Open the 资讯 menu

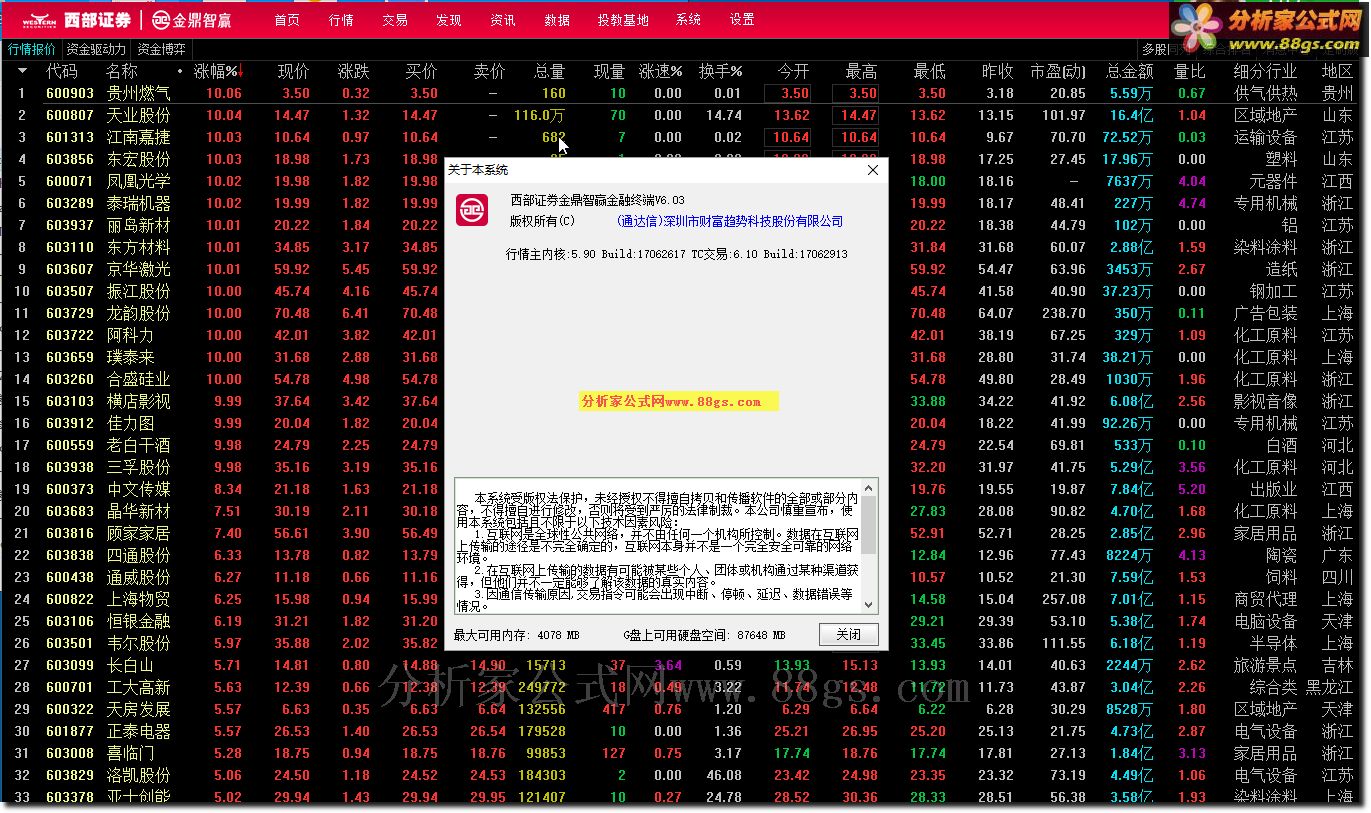point(503,20)
